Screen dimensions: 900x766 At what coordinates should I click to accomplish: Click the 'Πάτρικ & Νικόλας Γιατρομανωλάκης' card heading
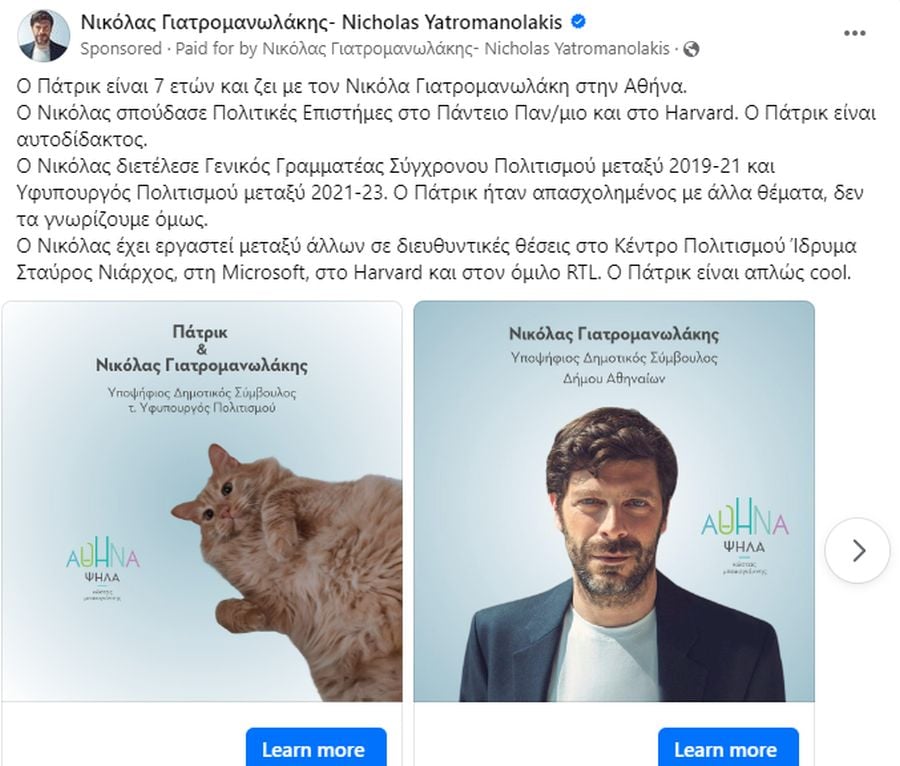tap(201, 349)
